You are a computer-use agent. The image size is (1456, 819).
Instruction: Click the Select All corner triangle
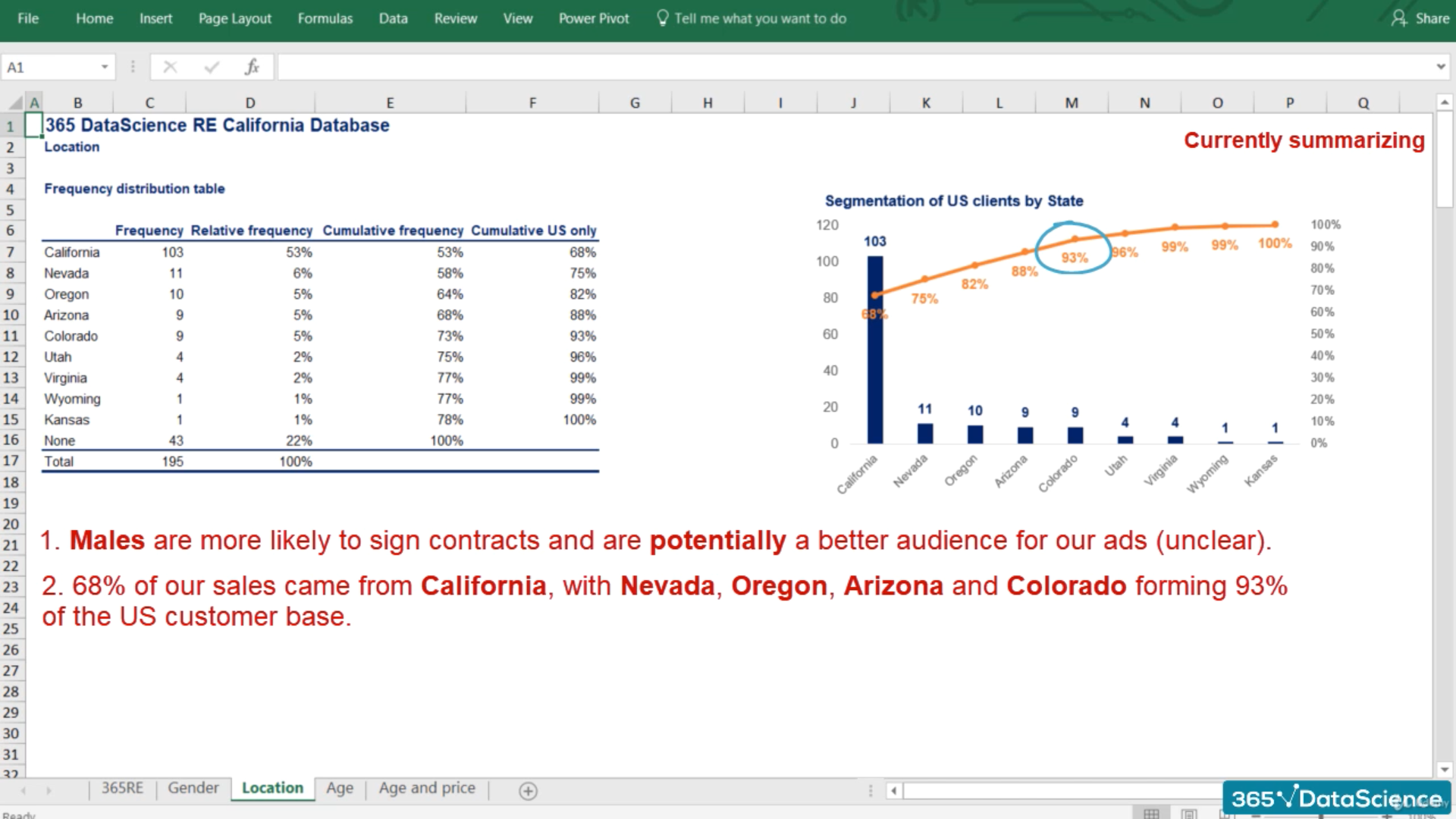(x=15, y=102)
